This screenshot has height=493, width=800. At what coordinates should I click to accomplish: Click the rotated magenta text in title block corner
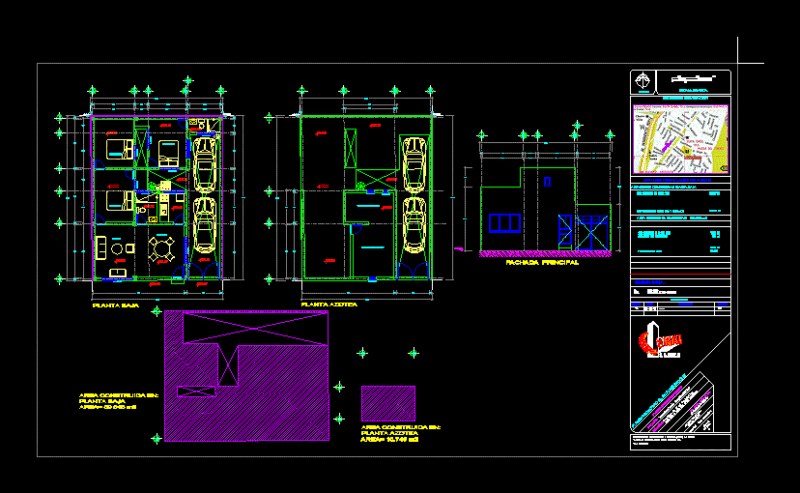pyautogui.click(x=665, y=399)
